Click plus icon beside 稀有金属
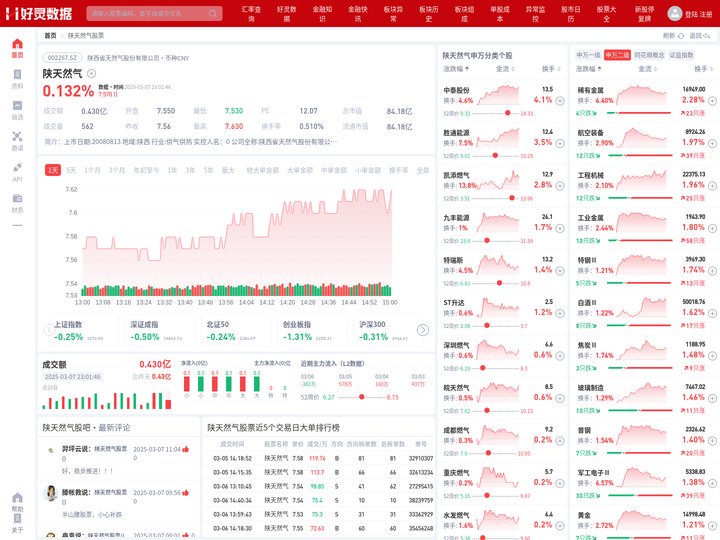 point(712,101)
